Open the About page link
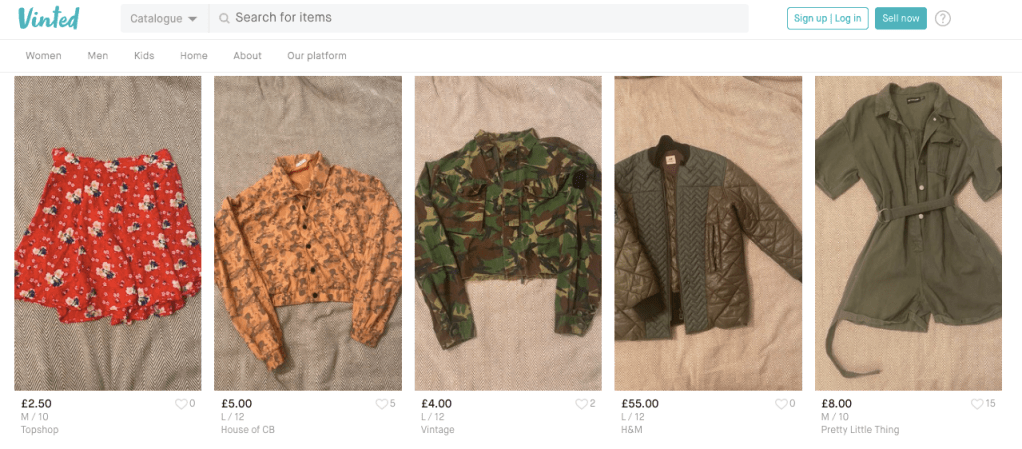The height and width of the screenshot is (449, 1022). tap(247, 56)
